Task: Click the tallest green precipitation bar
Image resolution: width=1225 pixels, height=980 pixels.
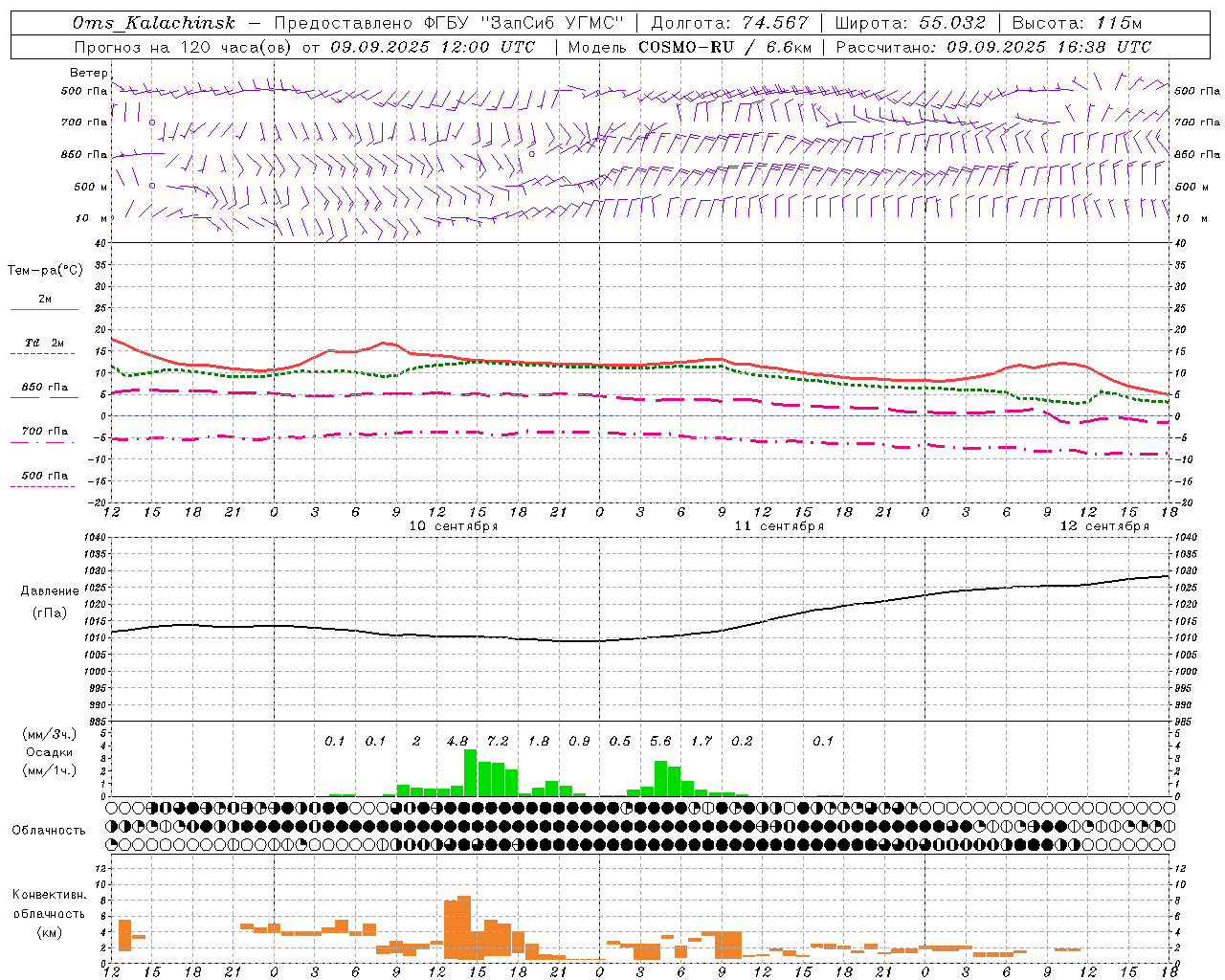Action: pyautogui.click(x=470, y=773)
